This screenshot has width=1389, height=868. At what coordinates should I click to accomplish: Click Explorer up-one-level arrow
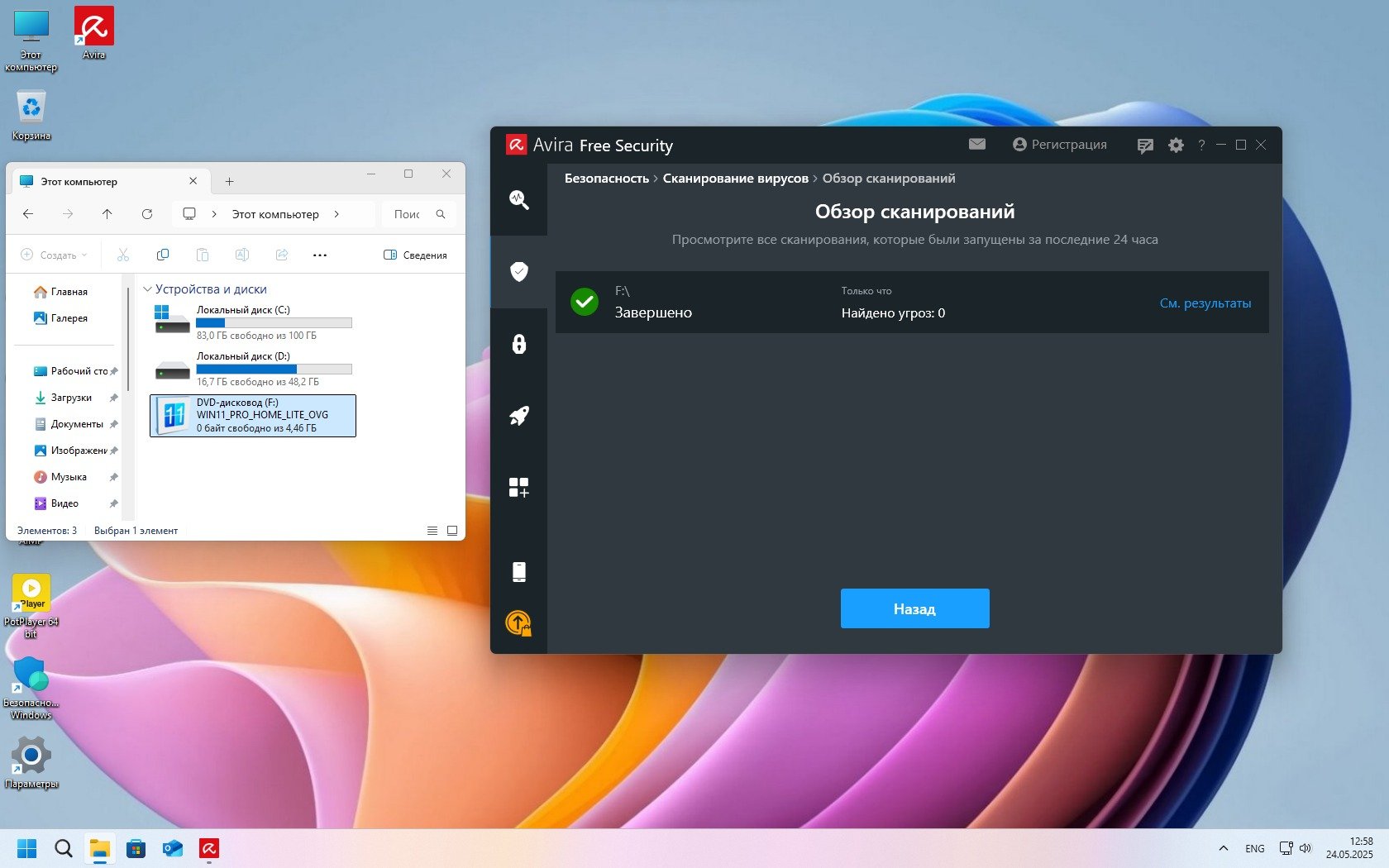tap(107, 214)
